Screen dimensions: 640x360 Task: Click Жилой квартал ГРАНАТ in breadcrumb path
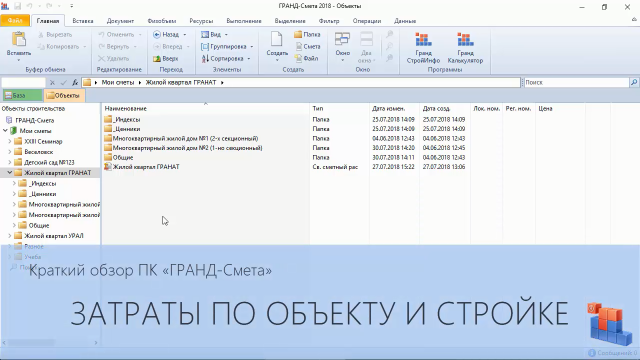tap(181, 82)
